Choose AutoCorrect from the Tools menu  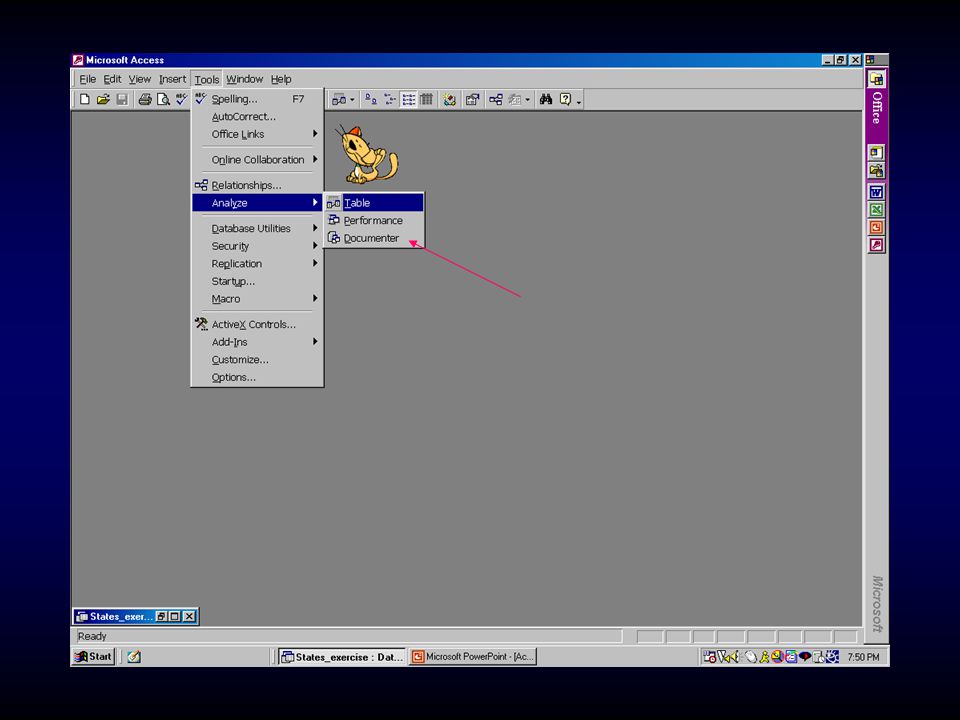pos(257,116)
